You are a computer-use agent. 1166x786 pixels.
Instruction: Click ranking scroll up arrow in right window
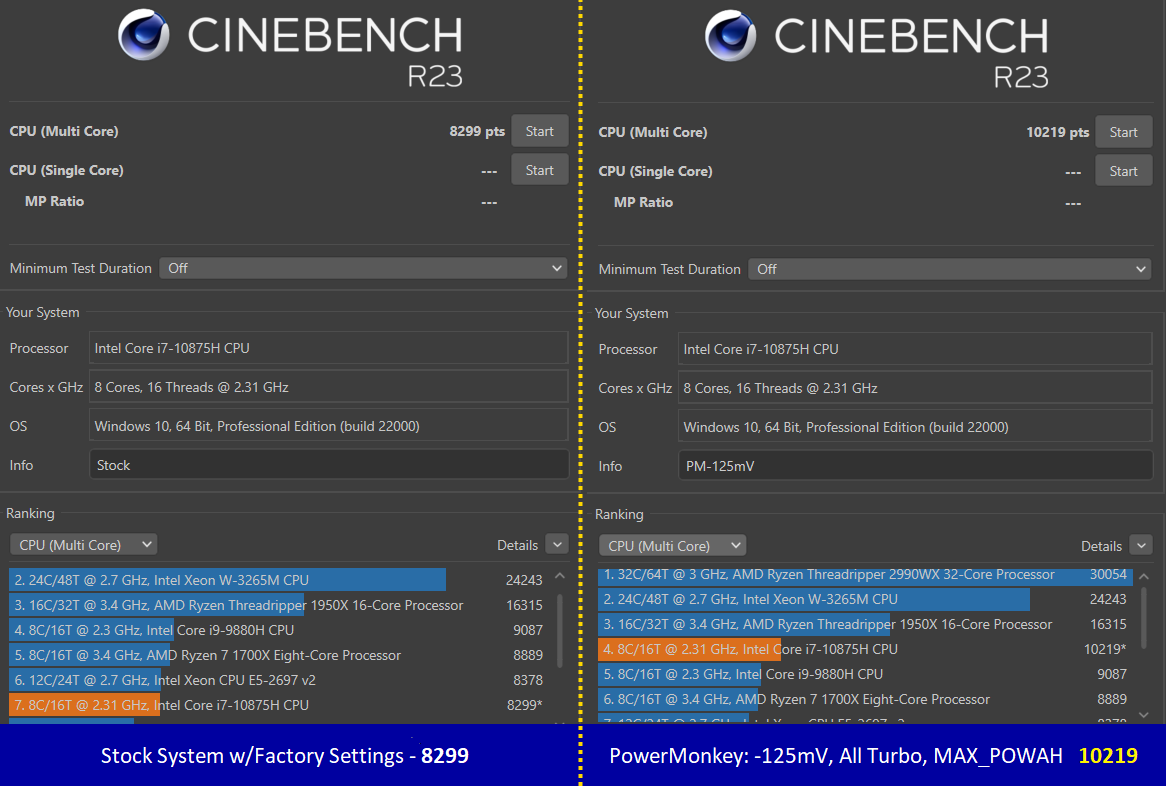1144,576
